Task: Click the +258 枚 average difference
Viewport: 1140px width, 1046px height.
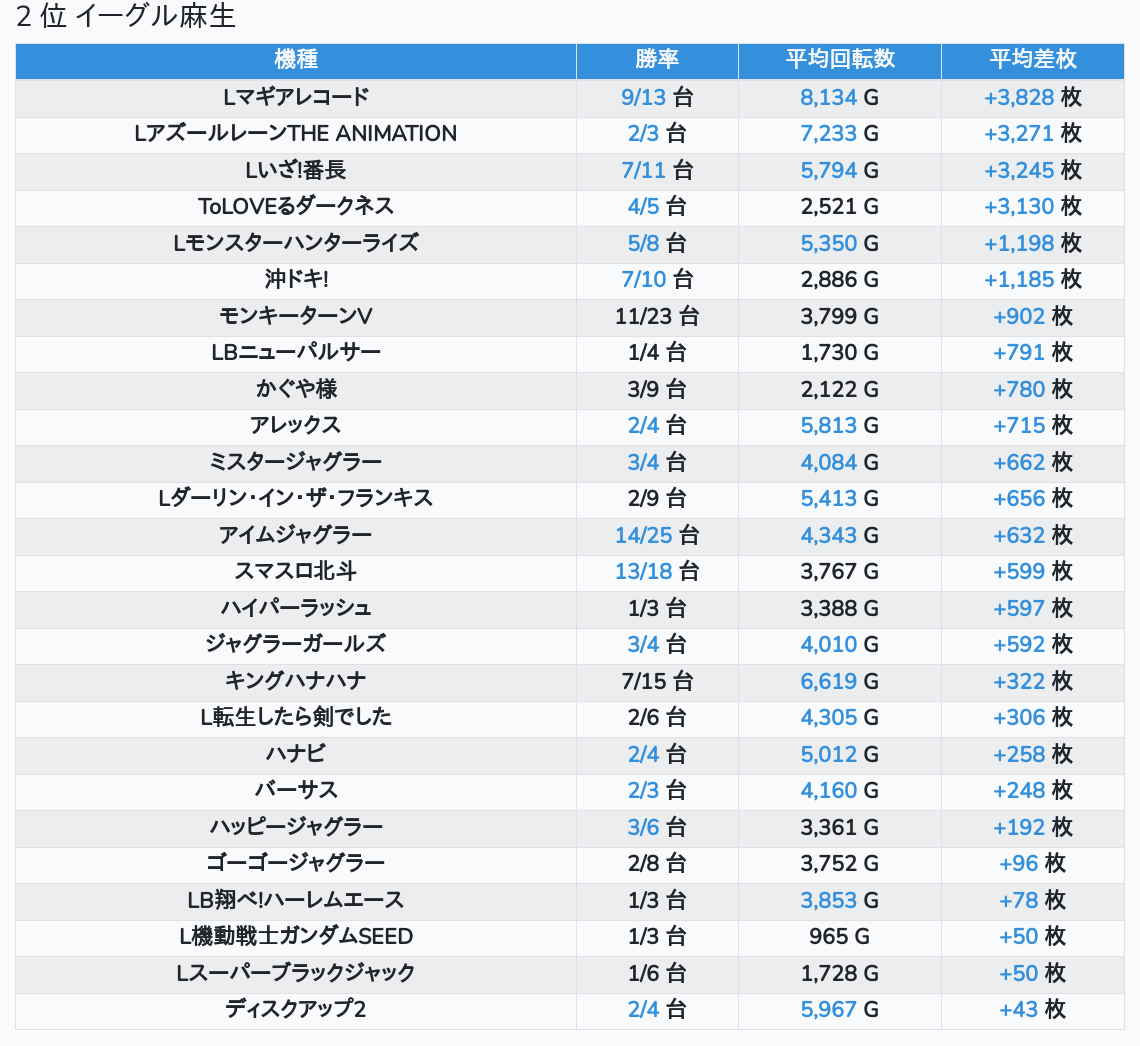Action: pyautogui.click(x=1032, y=754)
